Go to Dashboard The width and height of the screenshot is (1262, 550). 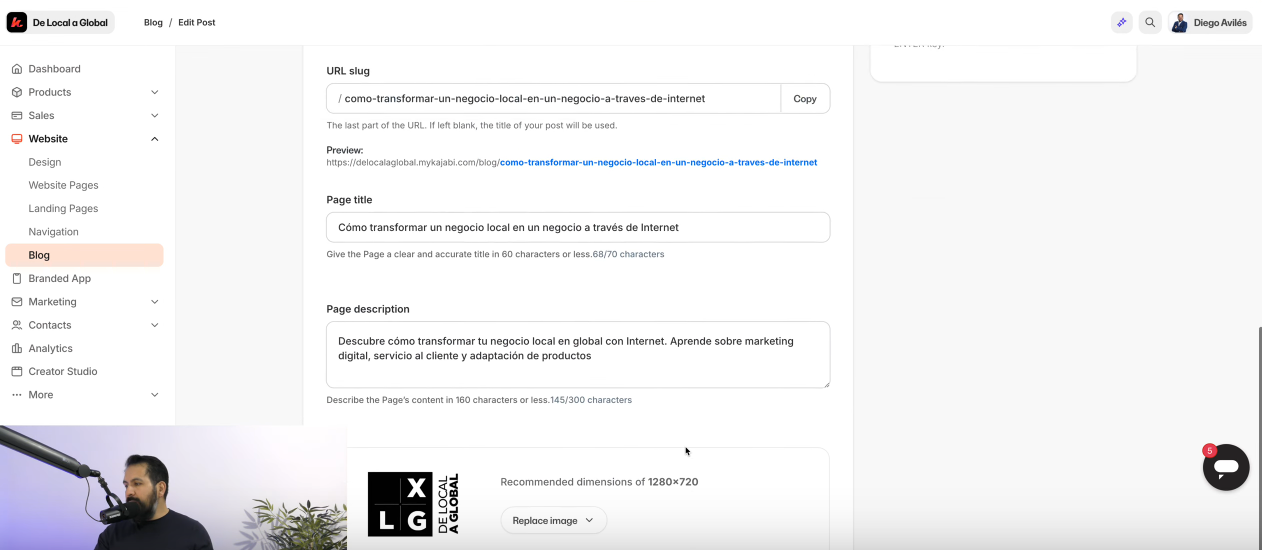click(54, 69)
